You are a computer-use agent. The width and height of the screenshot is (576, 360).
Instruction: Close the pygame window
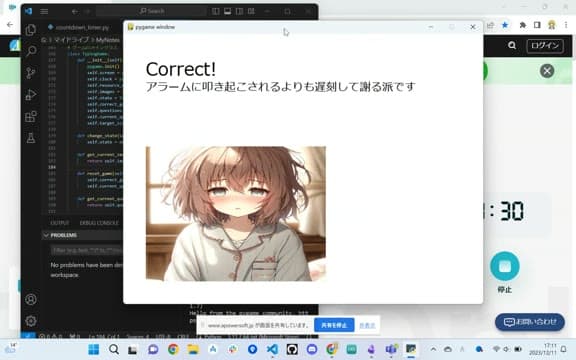click(473, 27)
